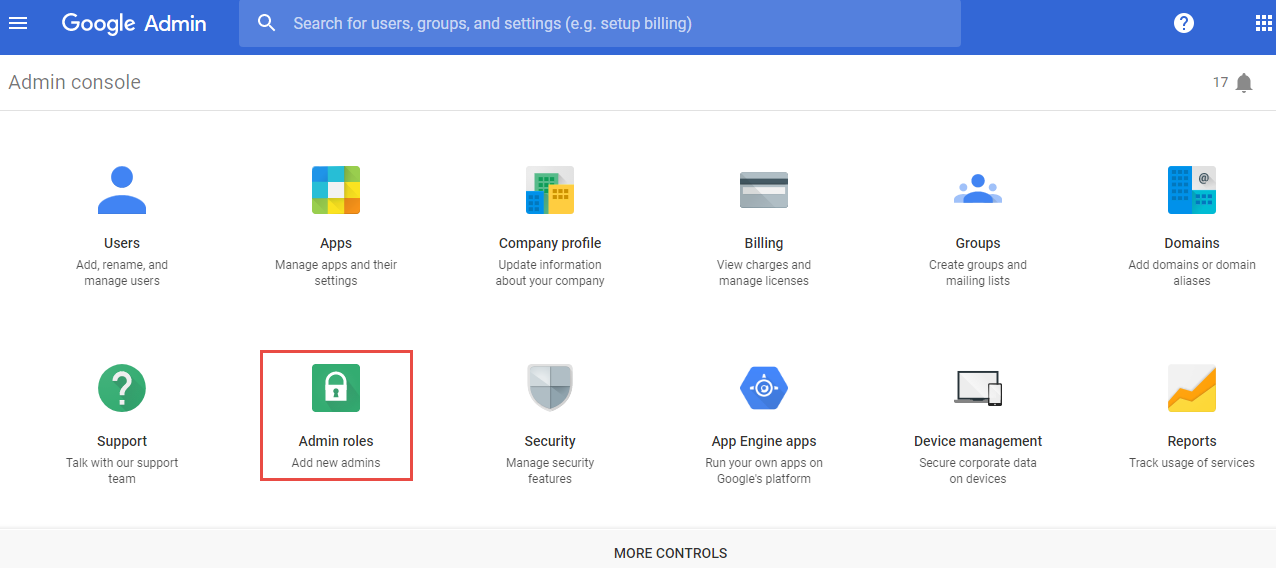Click the Groups label

(978, 243)
